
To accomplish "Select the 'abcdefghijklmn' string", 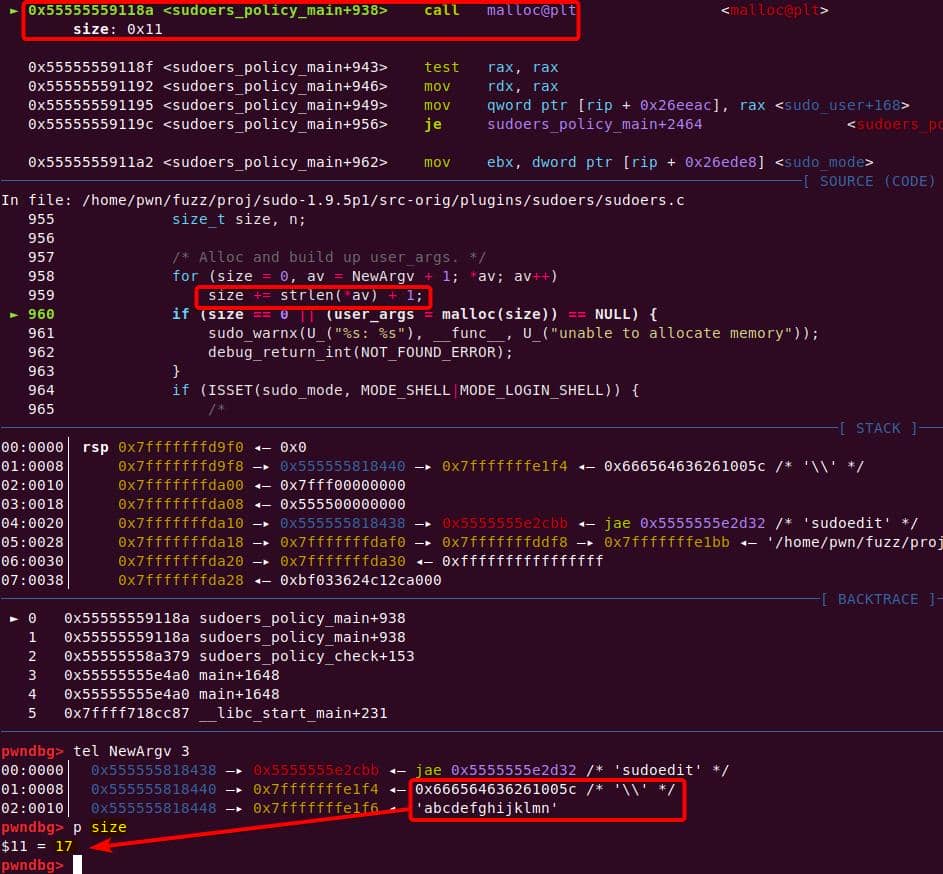I will click(x=486, y=808).
